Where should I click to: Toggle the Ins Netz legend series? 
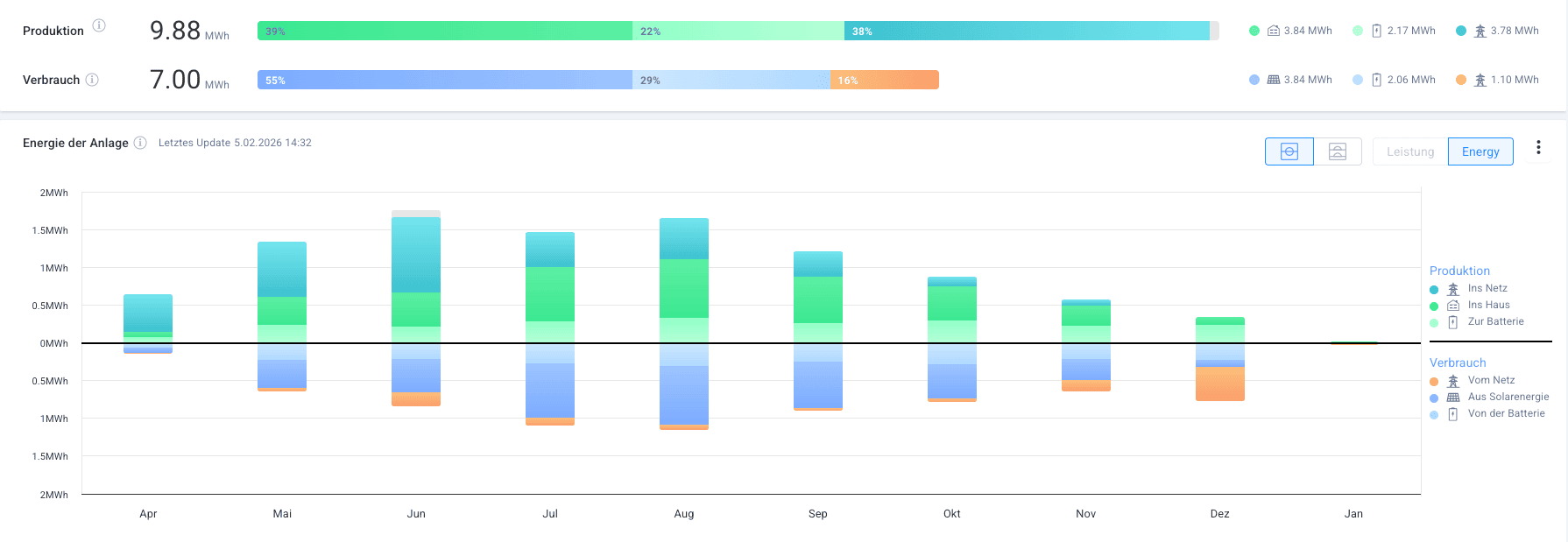pyautogui.click(x=1487, y=288)
